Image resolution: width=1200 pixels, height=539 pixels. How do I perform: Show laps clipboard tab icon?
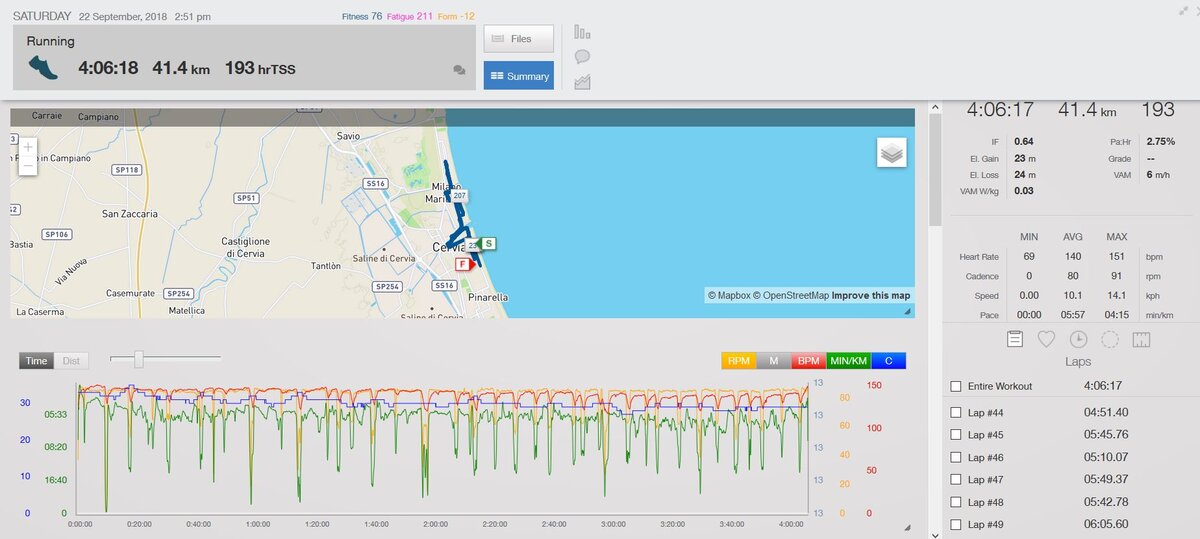point(1014,339)
